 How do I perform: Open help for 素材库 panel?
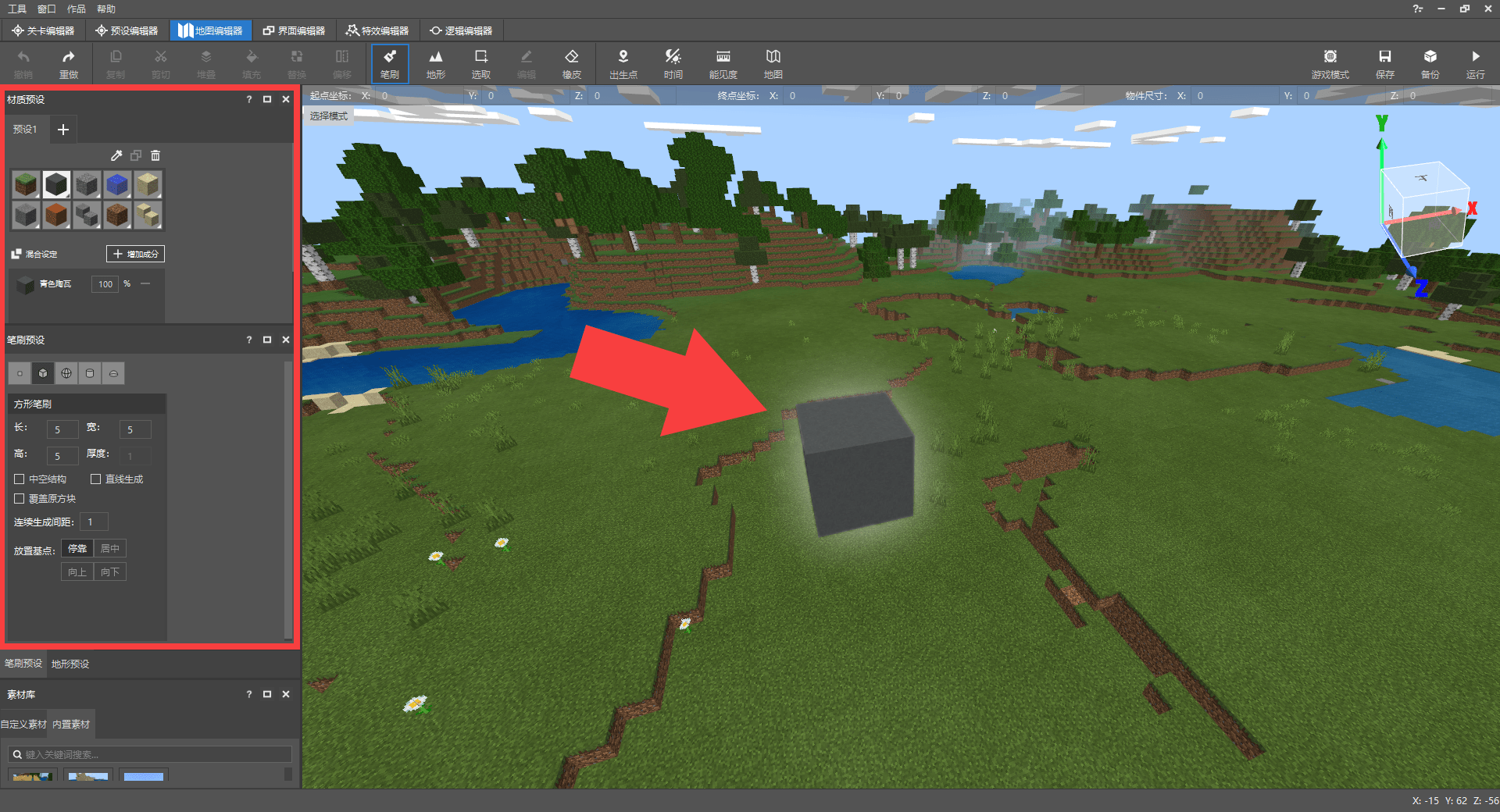click(249, 694)
